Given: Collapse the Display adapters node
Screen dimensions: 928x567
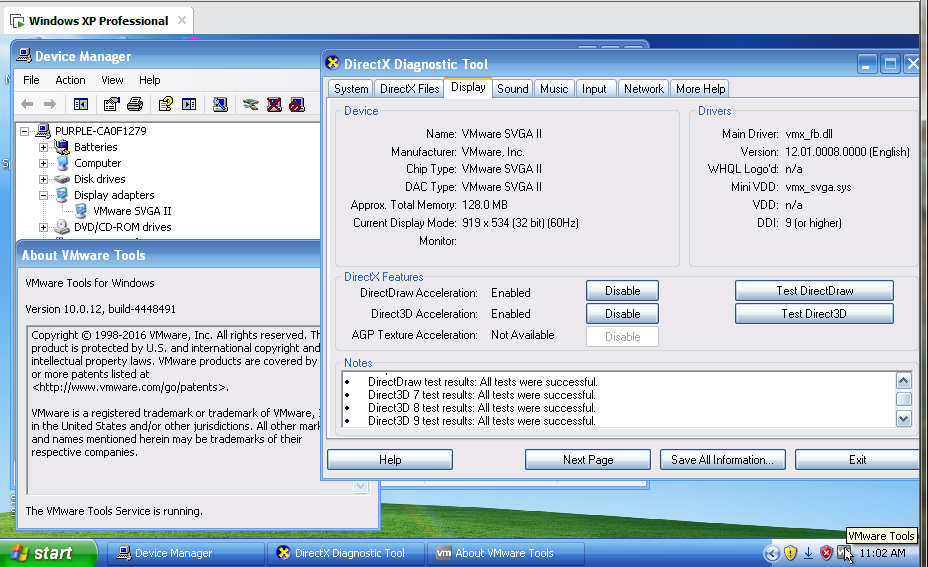Looking at the screenshot, I should click(x=43, y=195).
